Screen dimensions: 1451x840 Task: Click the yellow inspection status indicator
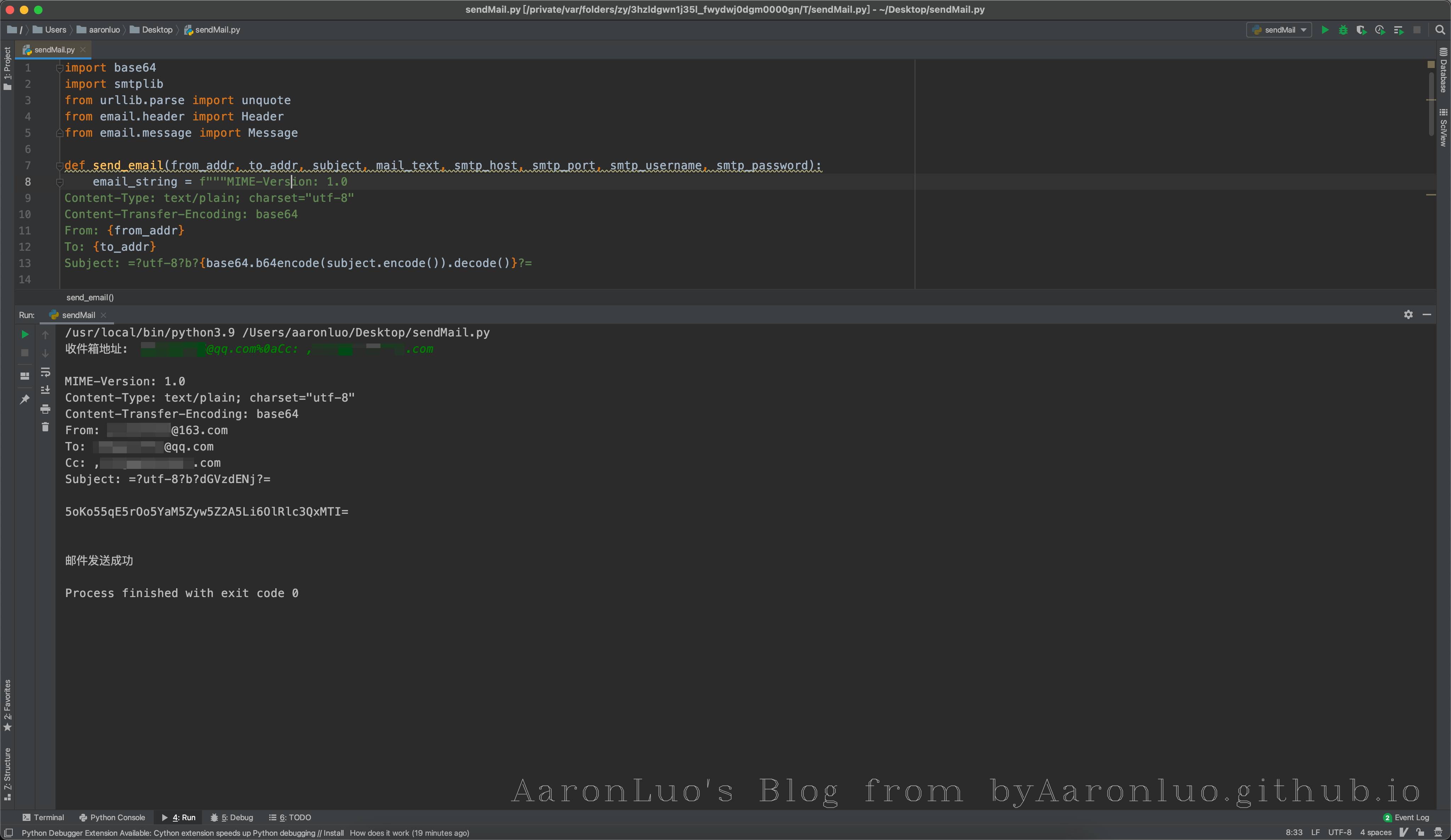[1431, 64]
